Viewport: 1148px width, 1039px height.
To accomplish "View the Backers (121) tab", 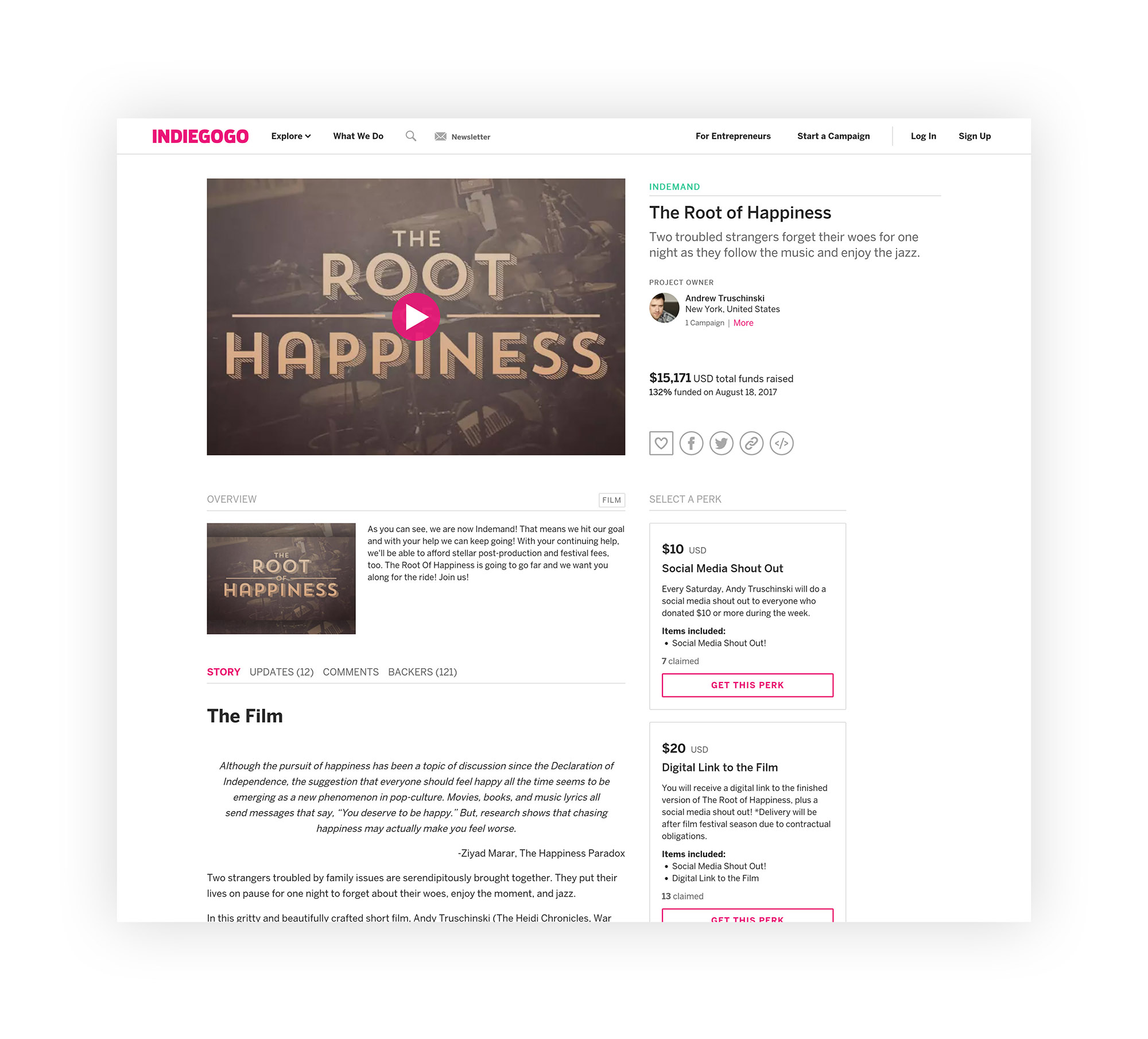I will (422, 672).
